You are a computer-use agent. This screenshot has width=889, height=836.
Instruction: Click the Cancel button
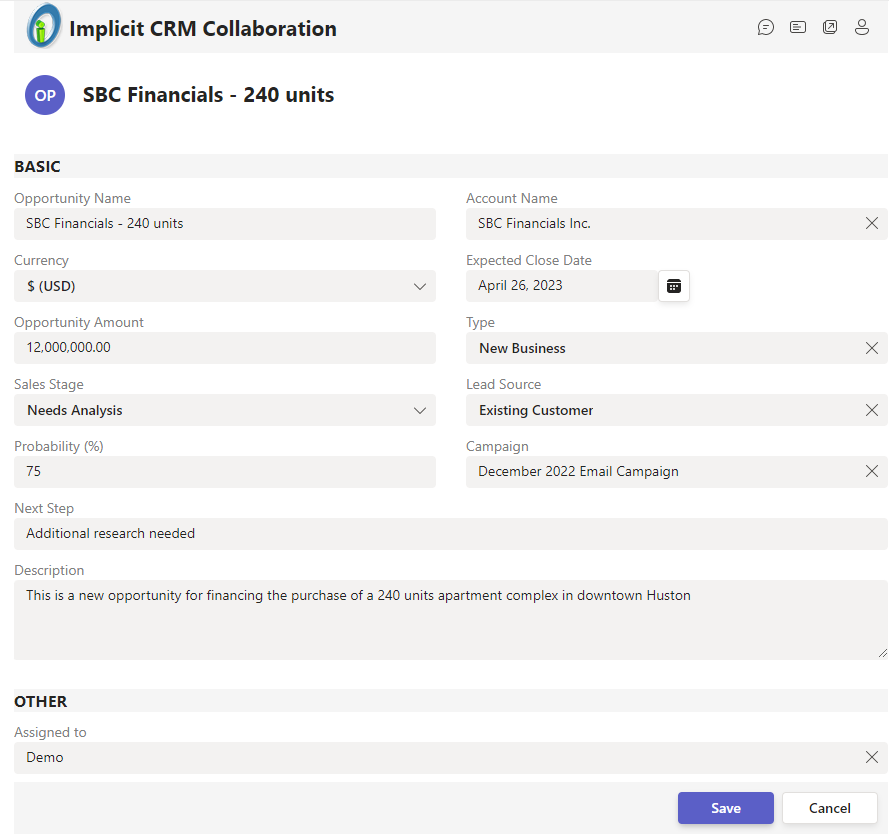point(829,808)
